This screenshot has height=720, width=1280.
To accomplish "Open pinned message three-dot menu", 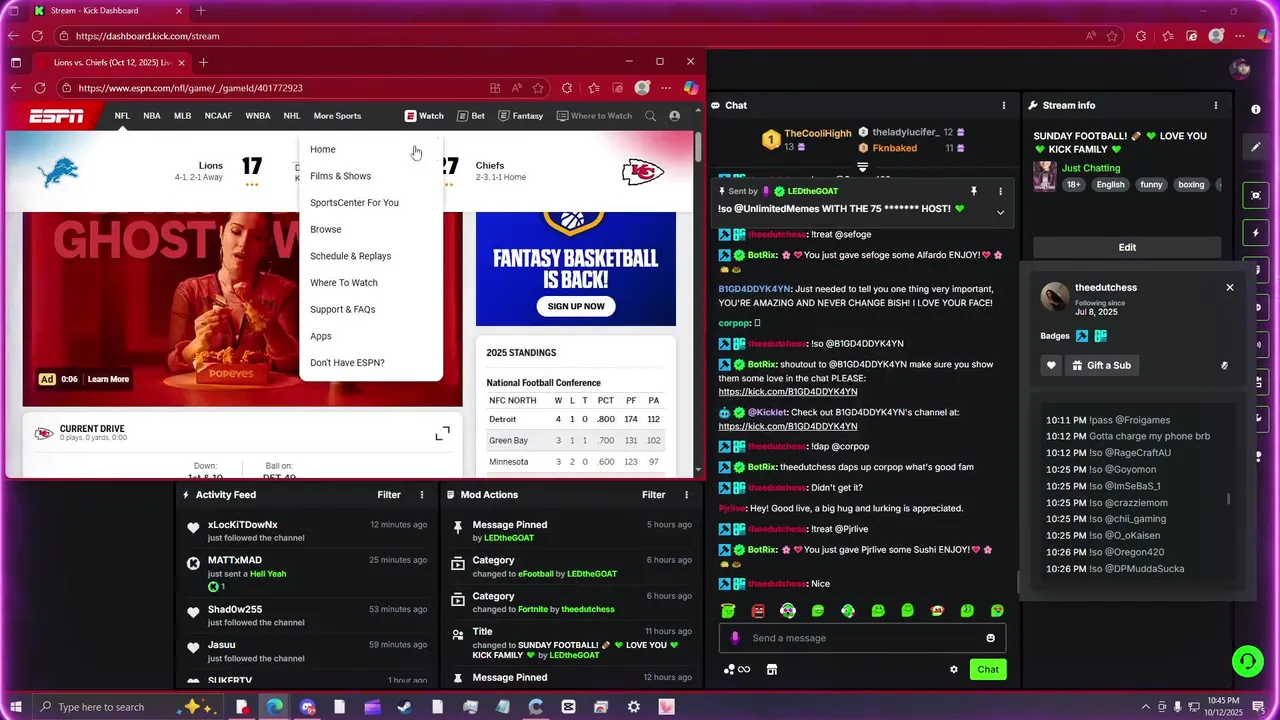I will 1000,191.
